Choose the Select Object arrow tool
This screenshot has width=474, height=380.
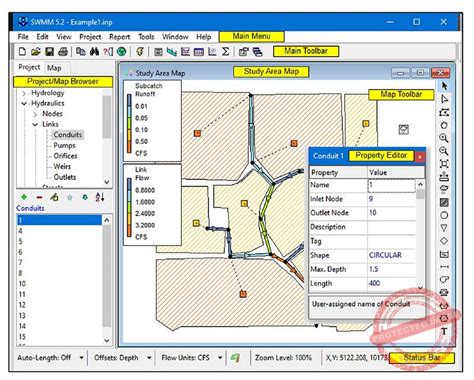tap(444, 86)
